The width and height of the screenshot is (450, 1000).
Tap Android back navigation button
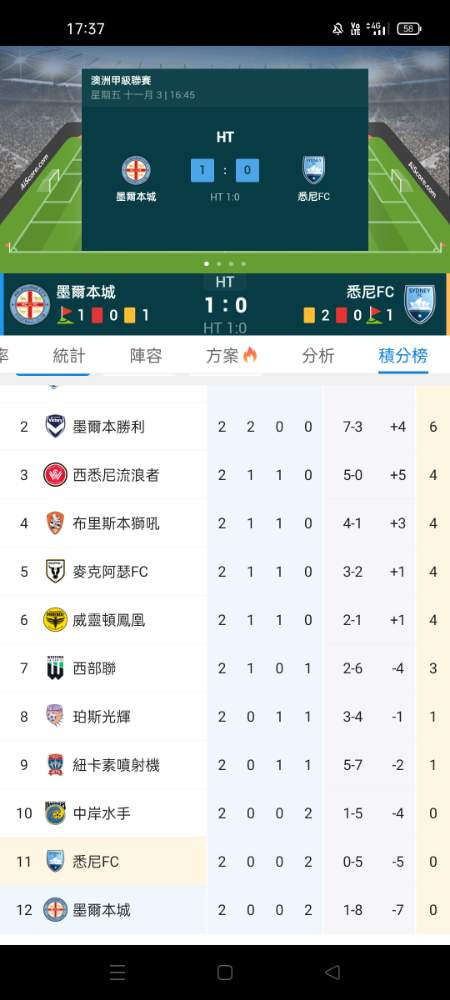click(332, 972)
